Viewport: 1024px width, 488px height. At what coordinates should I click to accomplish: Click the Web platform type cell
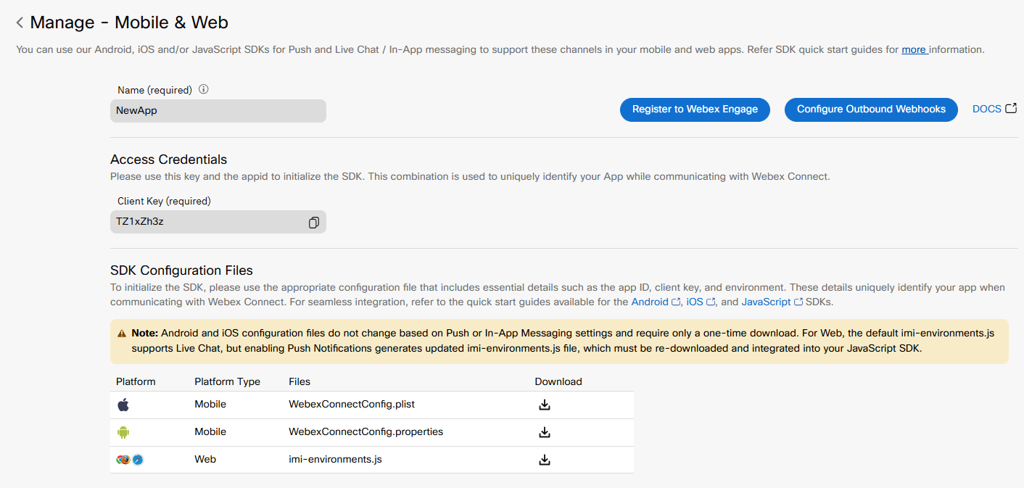coord(205,459)
